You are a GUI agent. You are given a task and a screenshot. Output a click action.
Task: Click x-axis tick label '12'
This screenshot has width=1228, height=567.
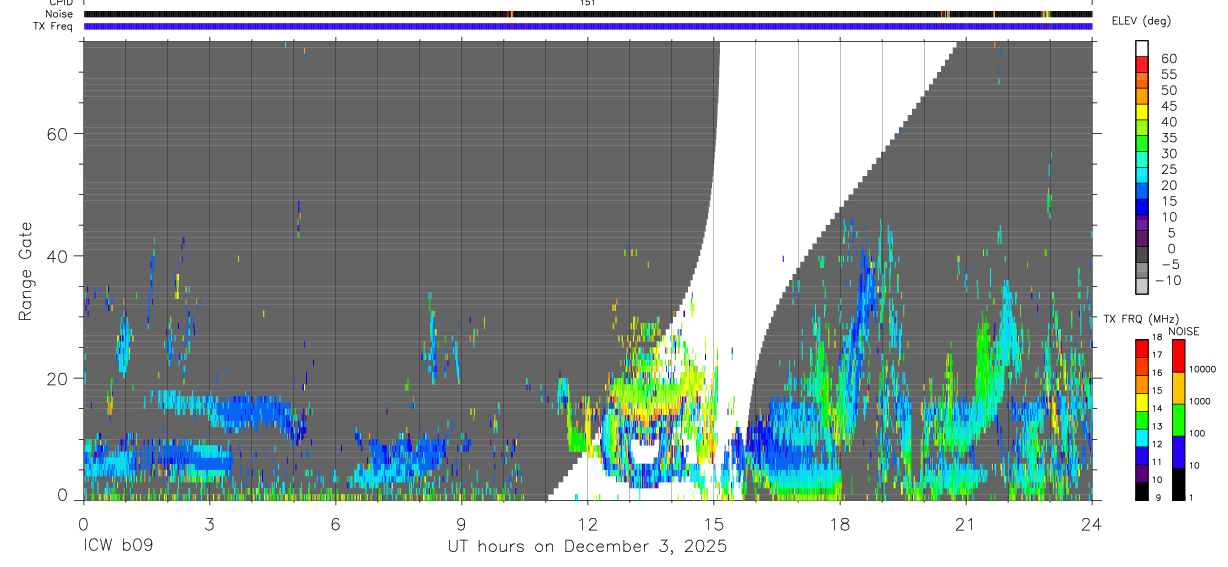pos(588,524)
